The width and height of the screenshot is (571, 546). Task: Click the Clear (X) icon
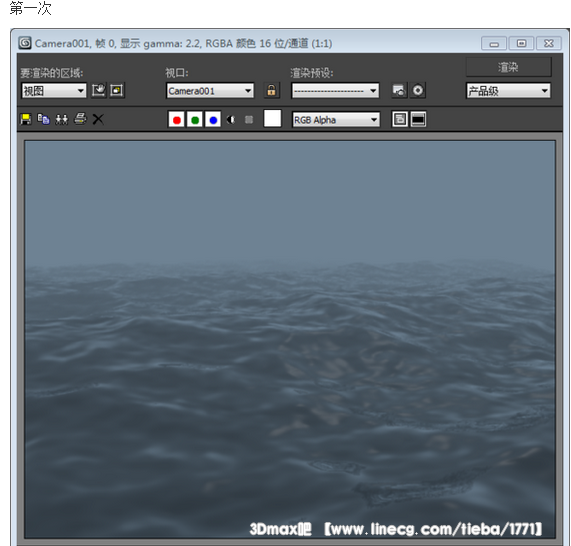[98, 119]
